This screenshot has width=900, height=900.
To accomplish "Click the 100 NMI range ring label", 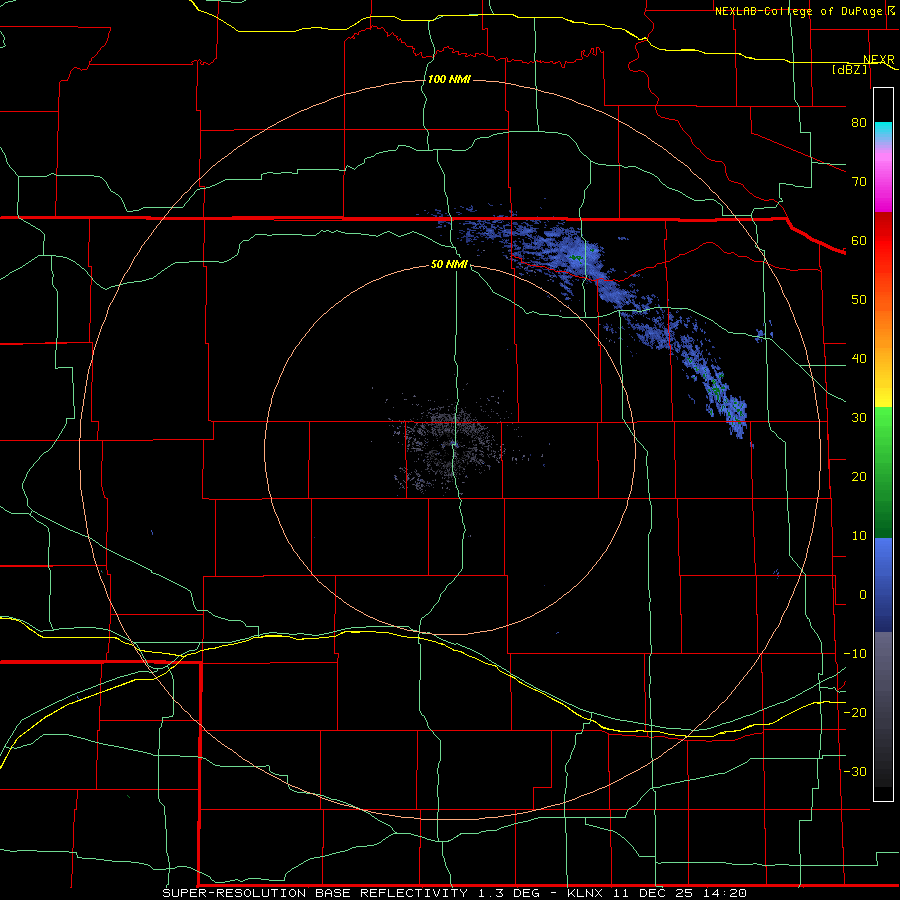I will pyautogui.click(x=449, y=79).
